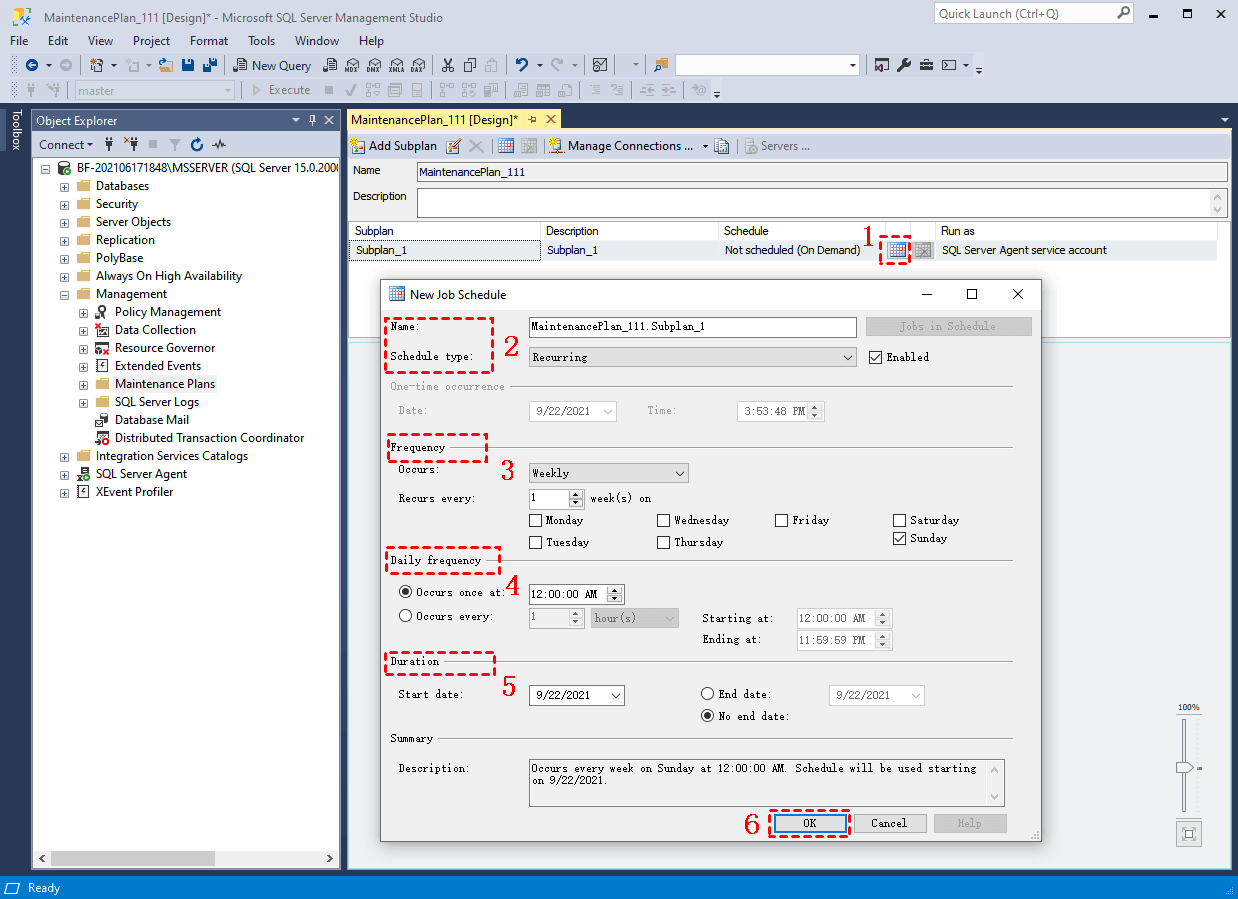Click the schedule Name text field
This screenshot has width=1238, height=899.
coord(692,327)
